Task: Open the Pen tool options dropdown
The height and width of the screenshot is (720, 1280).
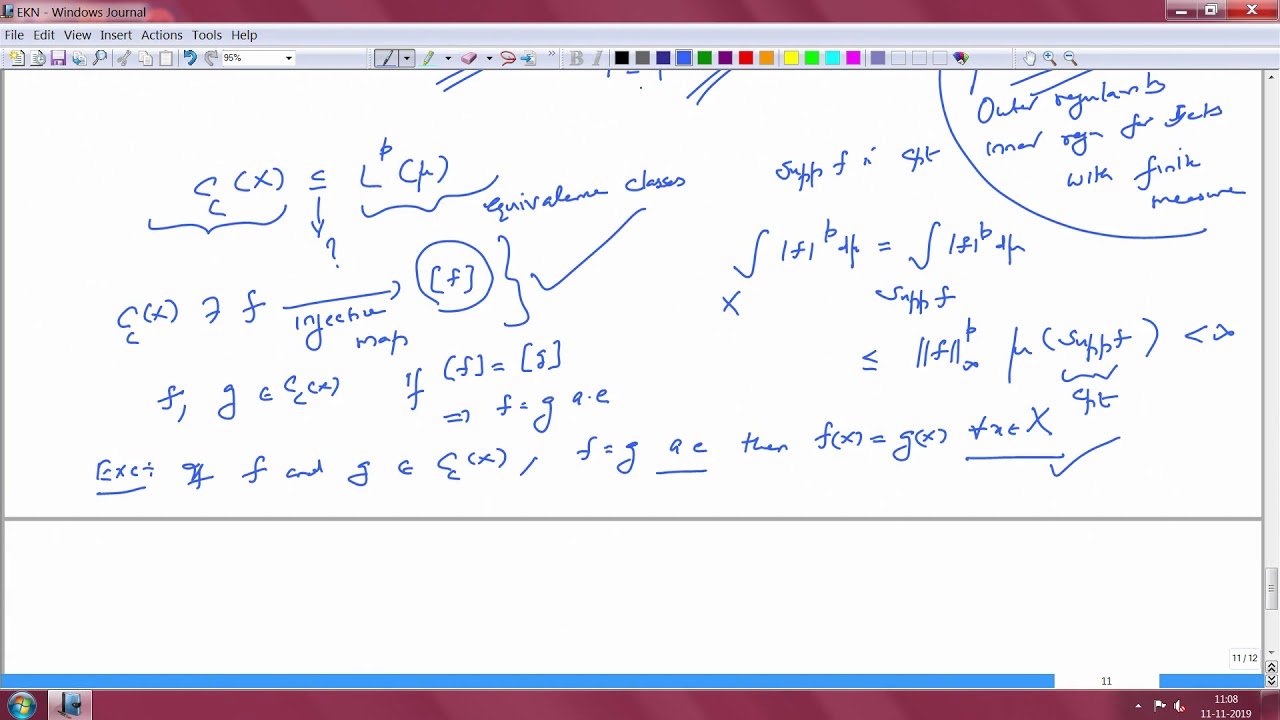Action: (406, 58)
